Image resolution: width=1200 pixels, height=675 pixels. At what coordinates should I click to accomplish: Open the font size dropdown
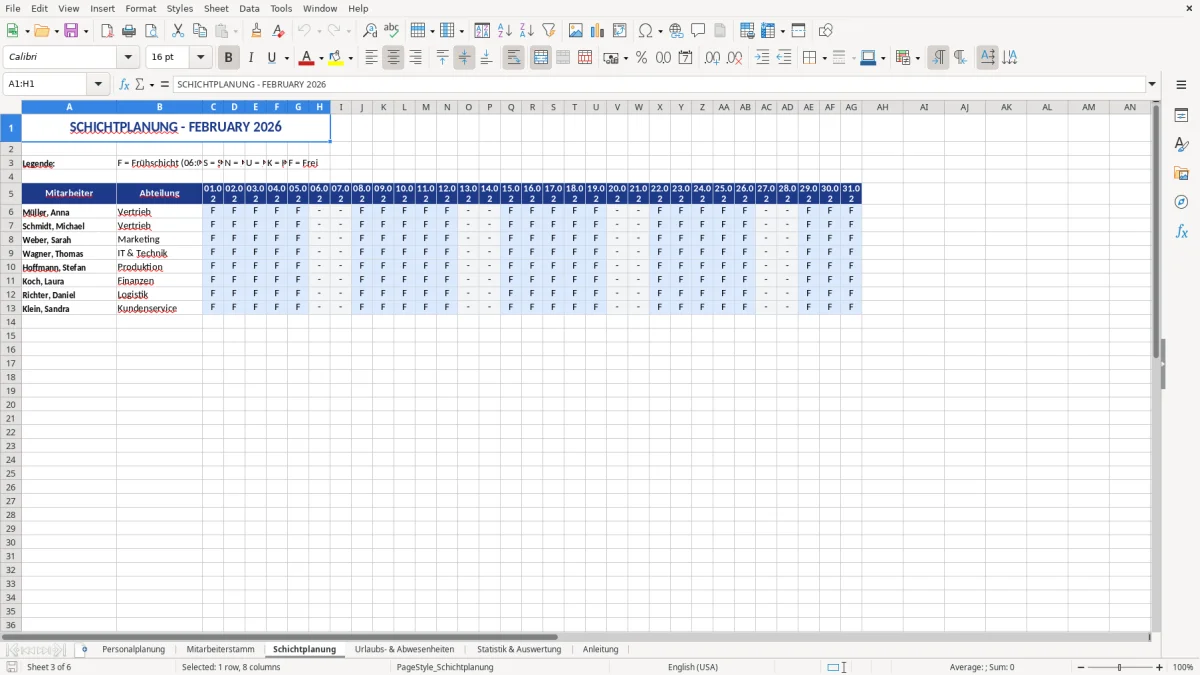pos(199,57)
